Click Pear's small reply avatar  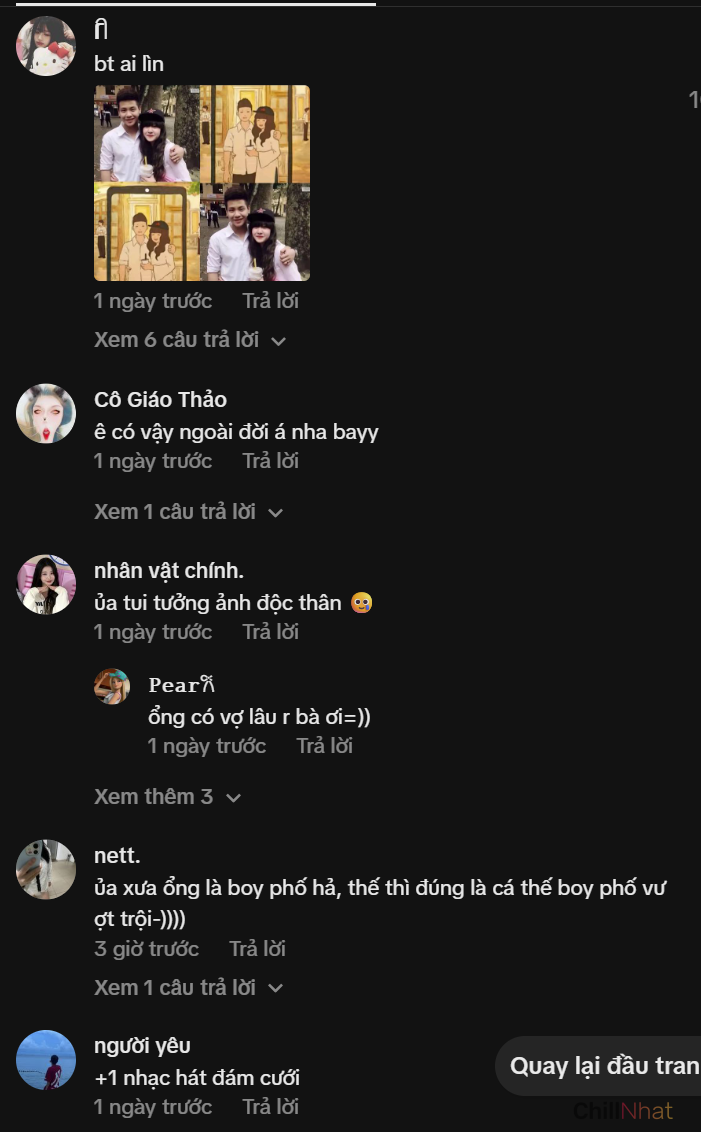112,686
